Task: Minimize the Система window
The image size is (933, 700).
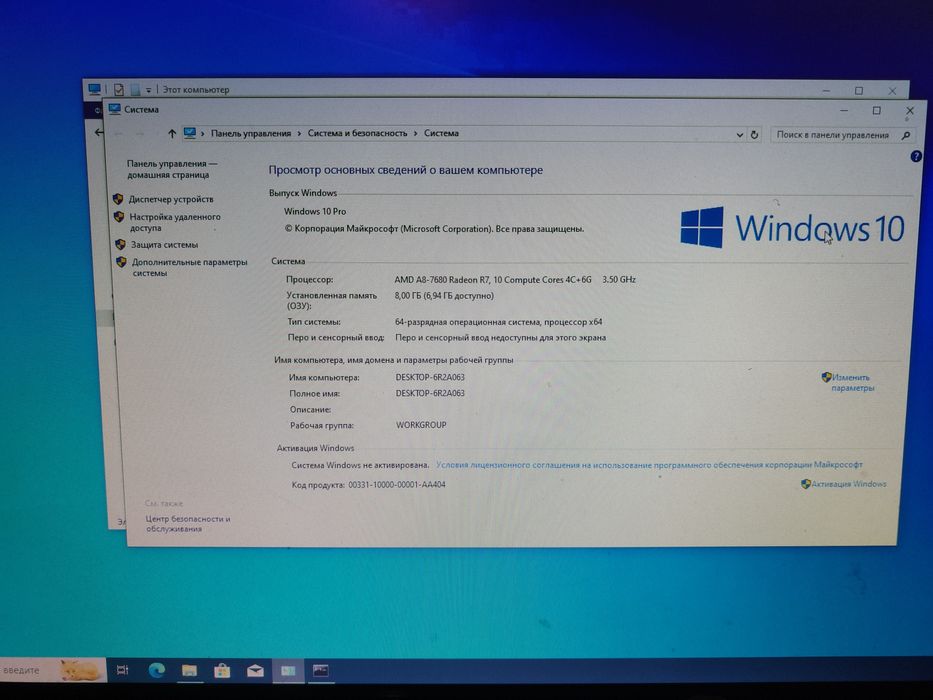Action: click(844, 111)
